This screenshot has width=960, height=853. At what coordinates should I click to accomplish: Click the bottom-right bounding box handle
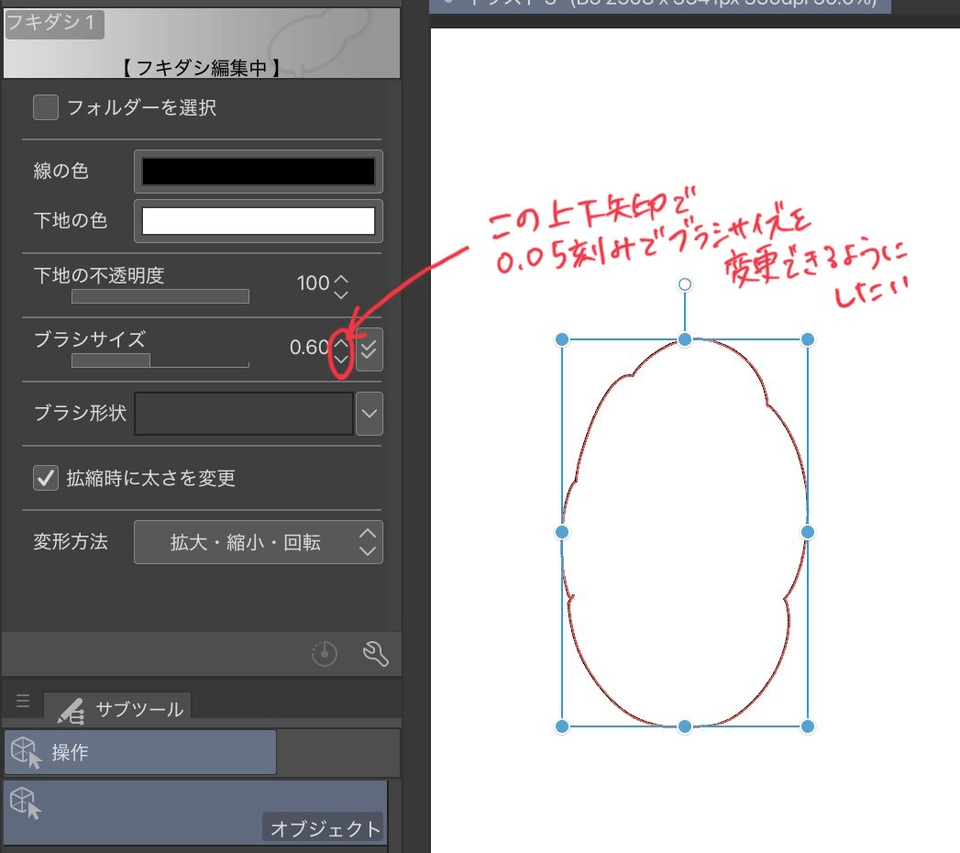pos(808,727)
